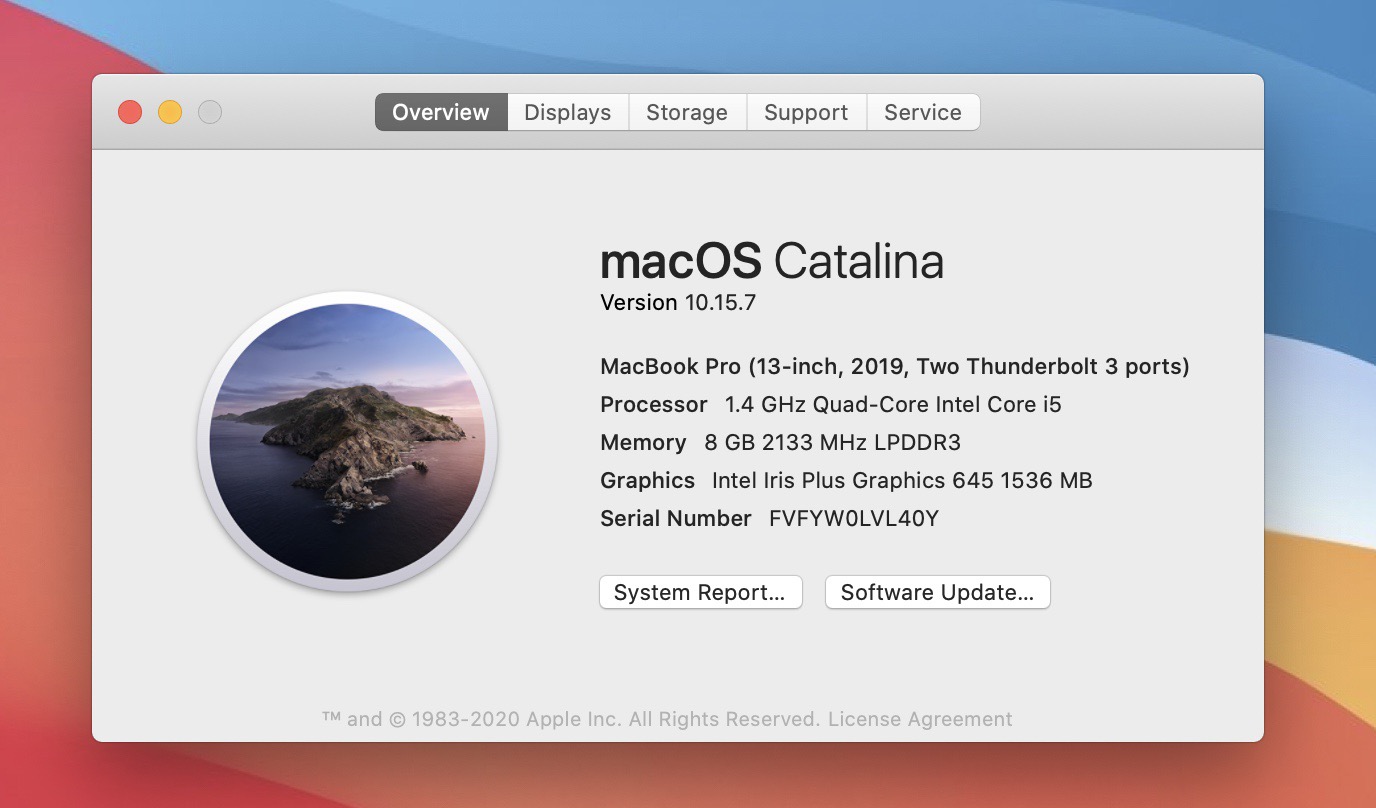
Task: Click the Catalina island circular image
Action: pos(347,441)
